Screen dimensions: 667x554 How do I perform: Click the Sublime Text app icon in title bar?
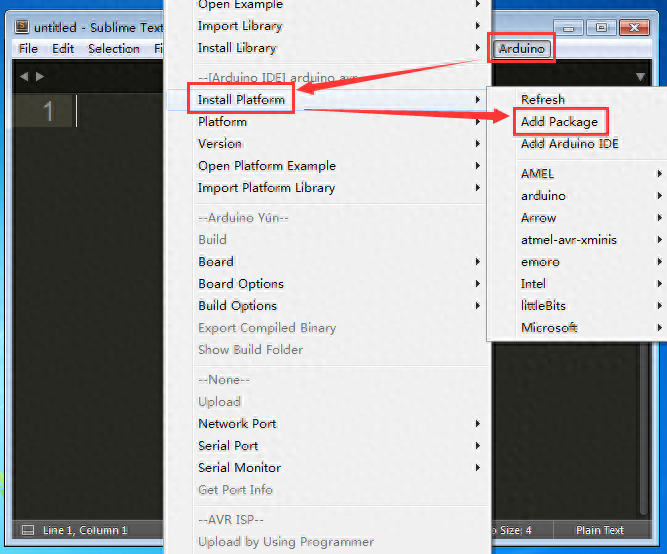coord(22,27)
